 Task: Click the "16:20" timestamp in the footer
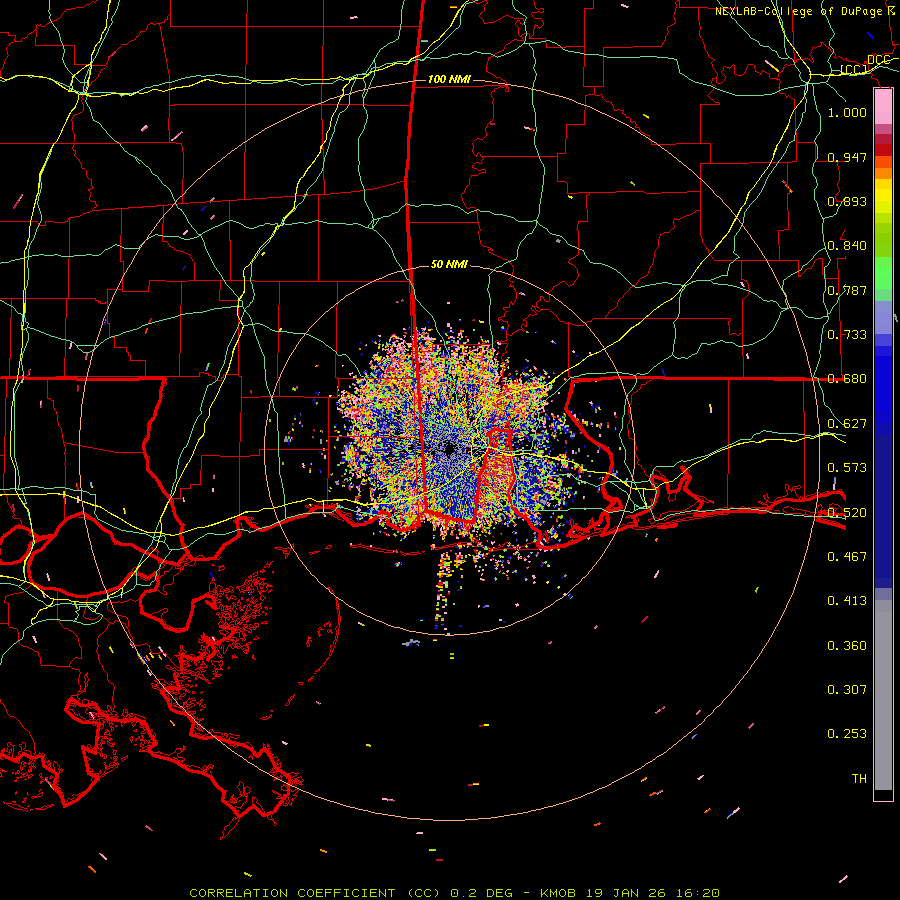pos(696,893)
